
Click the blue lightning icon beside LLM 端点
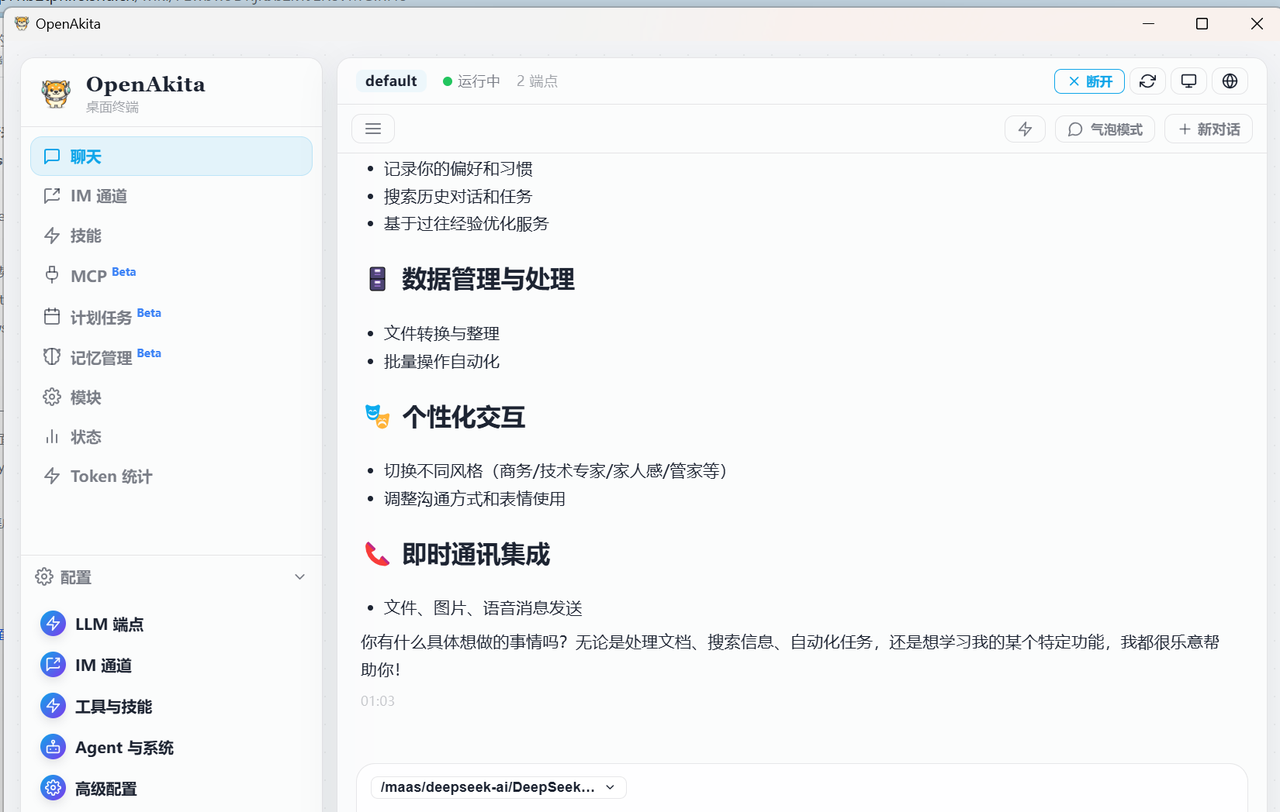(x=53, y=624)
